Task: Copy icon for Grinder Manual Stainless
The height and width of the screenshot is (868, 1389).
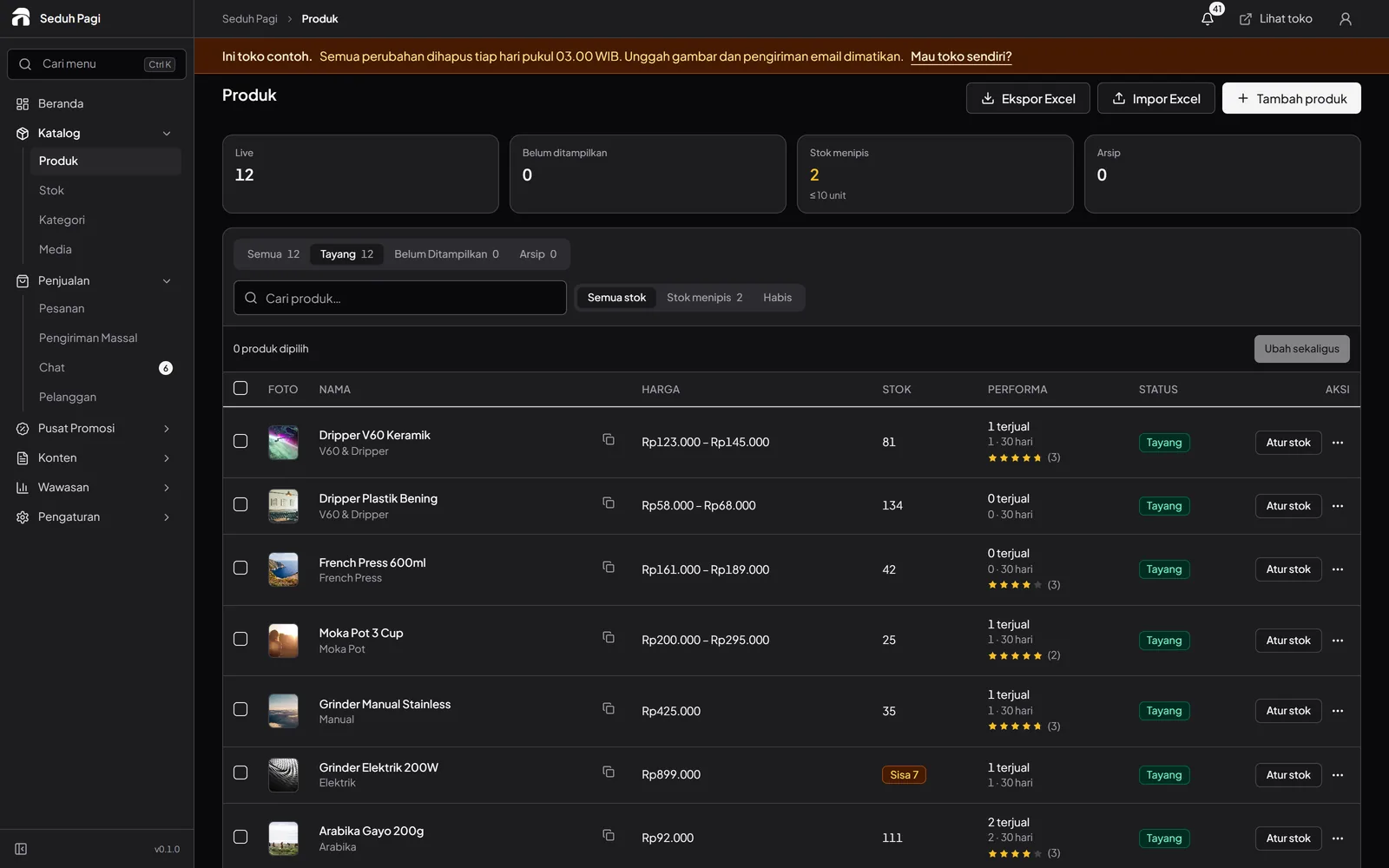Action: pyautogui.click(x=609, y=708)
